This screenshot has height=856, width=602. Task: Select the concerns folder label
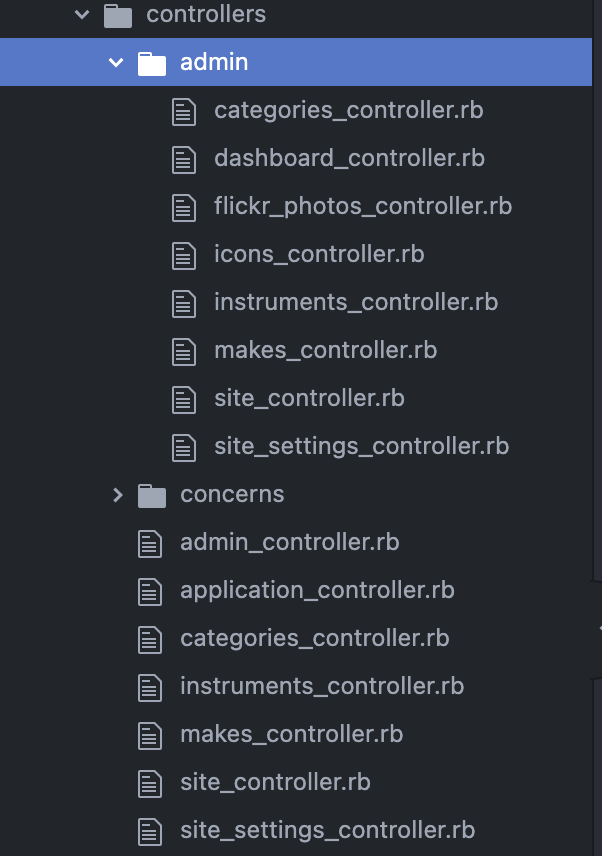(232, 495)
